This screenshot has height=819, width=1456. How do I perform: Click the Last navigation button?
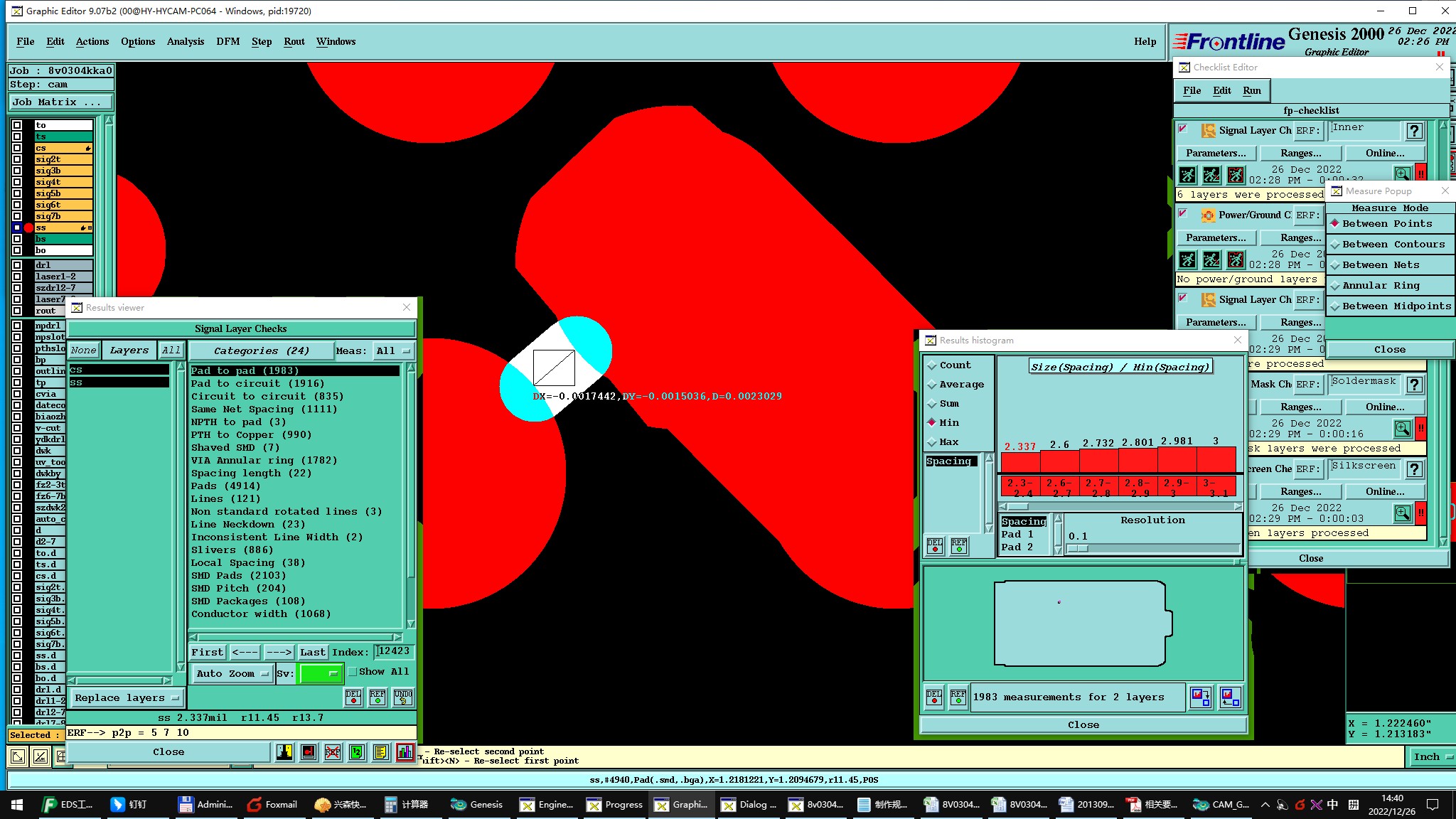pyautogui.click(x=312, y=652)
